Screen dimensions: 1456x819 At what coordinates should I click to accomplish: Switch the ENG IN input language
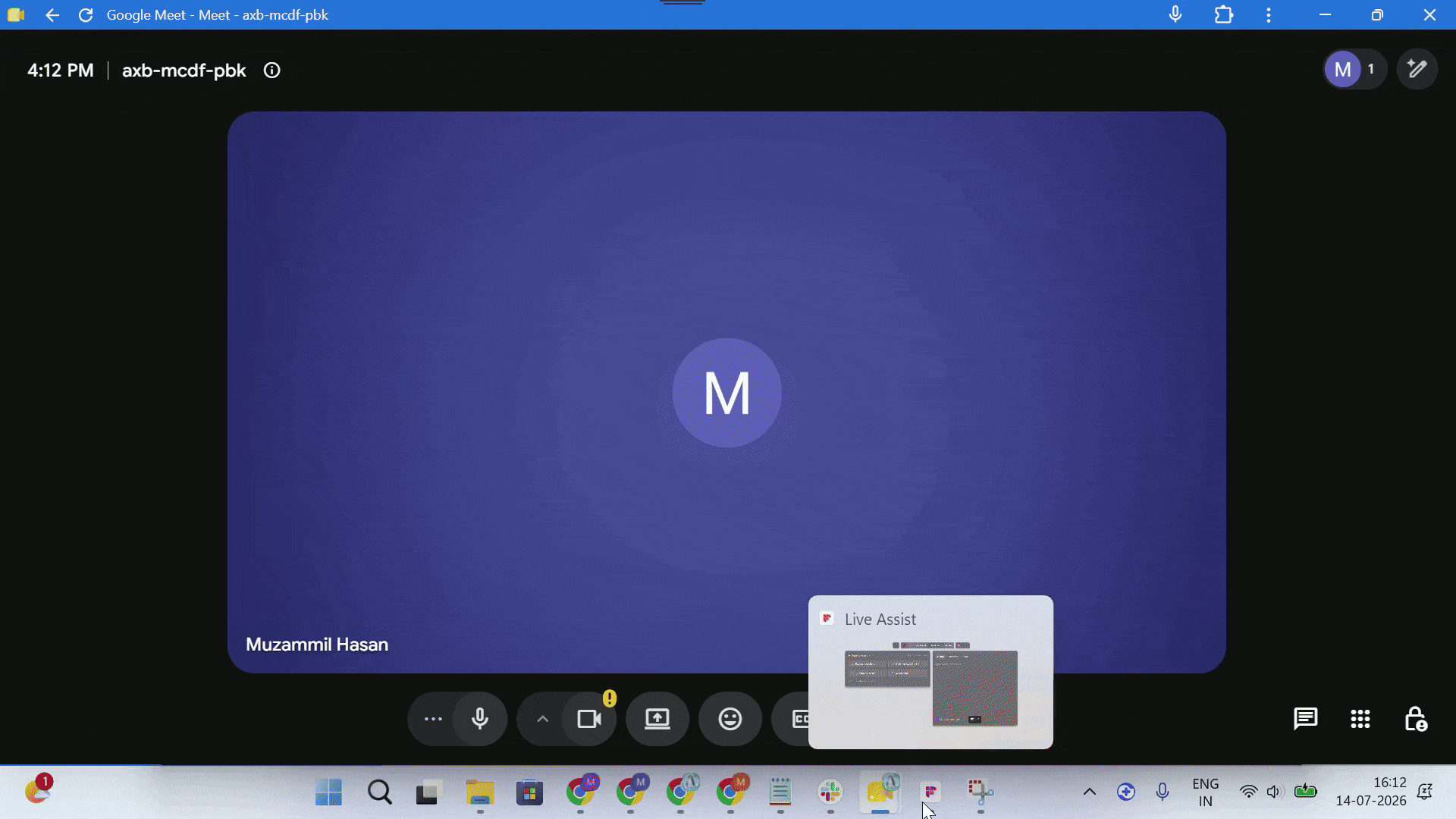1205,792
